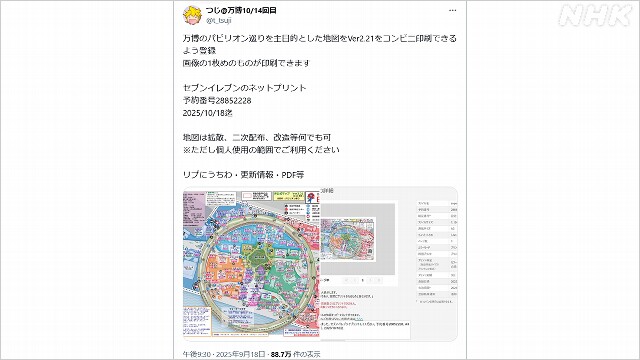Open the three-dot more options menu
Image resolution: width=640 pixels, height=360 pixels.
452,11
